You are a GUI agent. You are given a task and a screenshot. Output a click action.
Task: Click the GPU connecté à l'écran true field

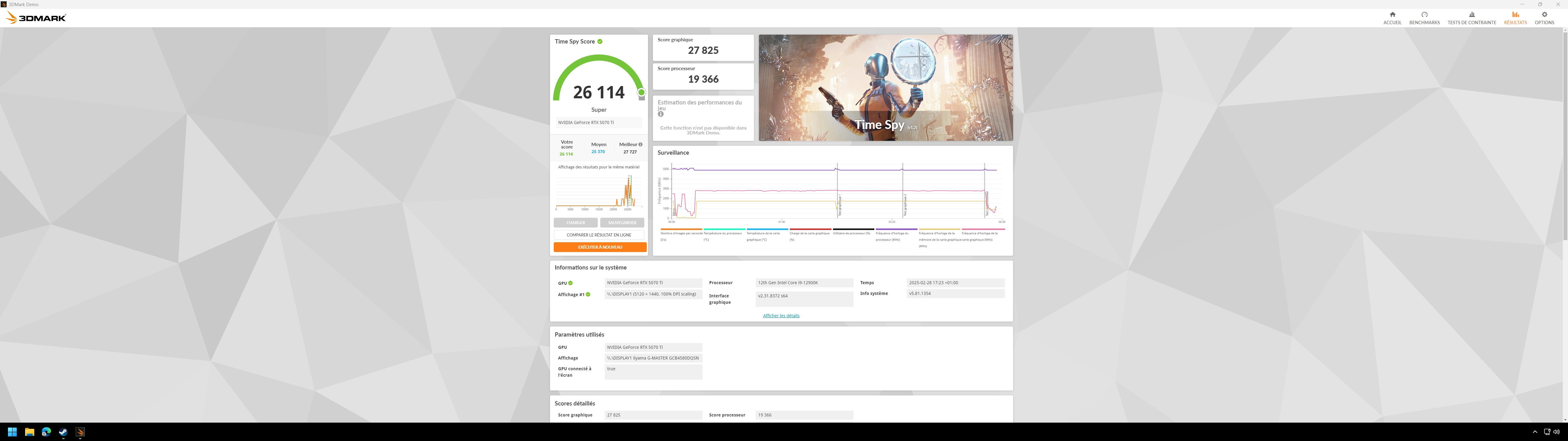653,371
